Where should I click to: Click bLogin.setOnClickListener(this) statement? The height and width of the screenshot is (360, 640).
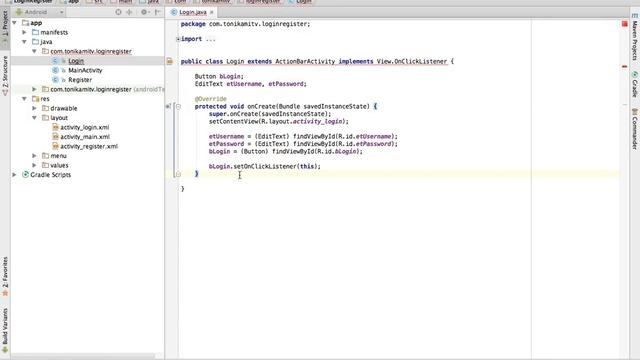tap(264, 166)
